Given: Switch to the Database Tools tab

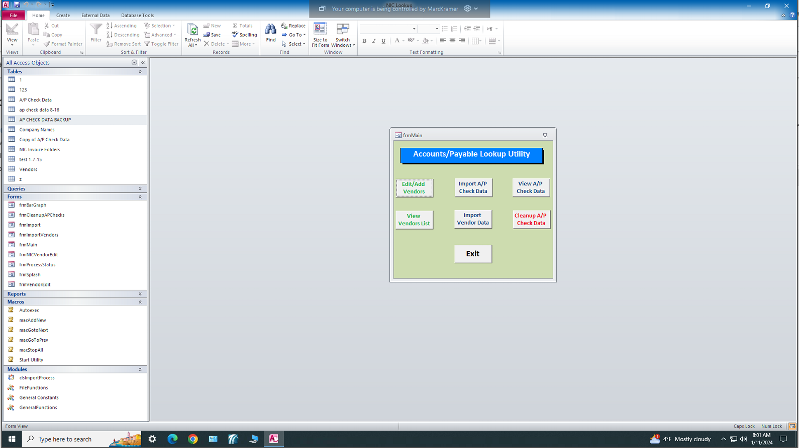Looking at the screenshot, I should 138,15.
